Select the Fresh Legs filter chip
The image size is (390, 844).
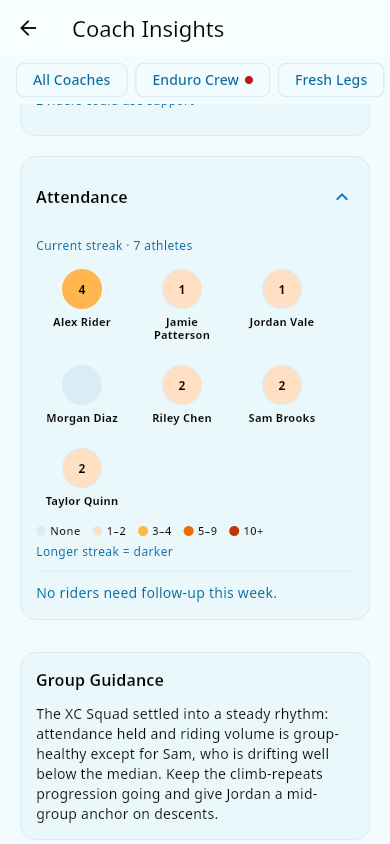(331, 80)
